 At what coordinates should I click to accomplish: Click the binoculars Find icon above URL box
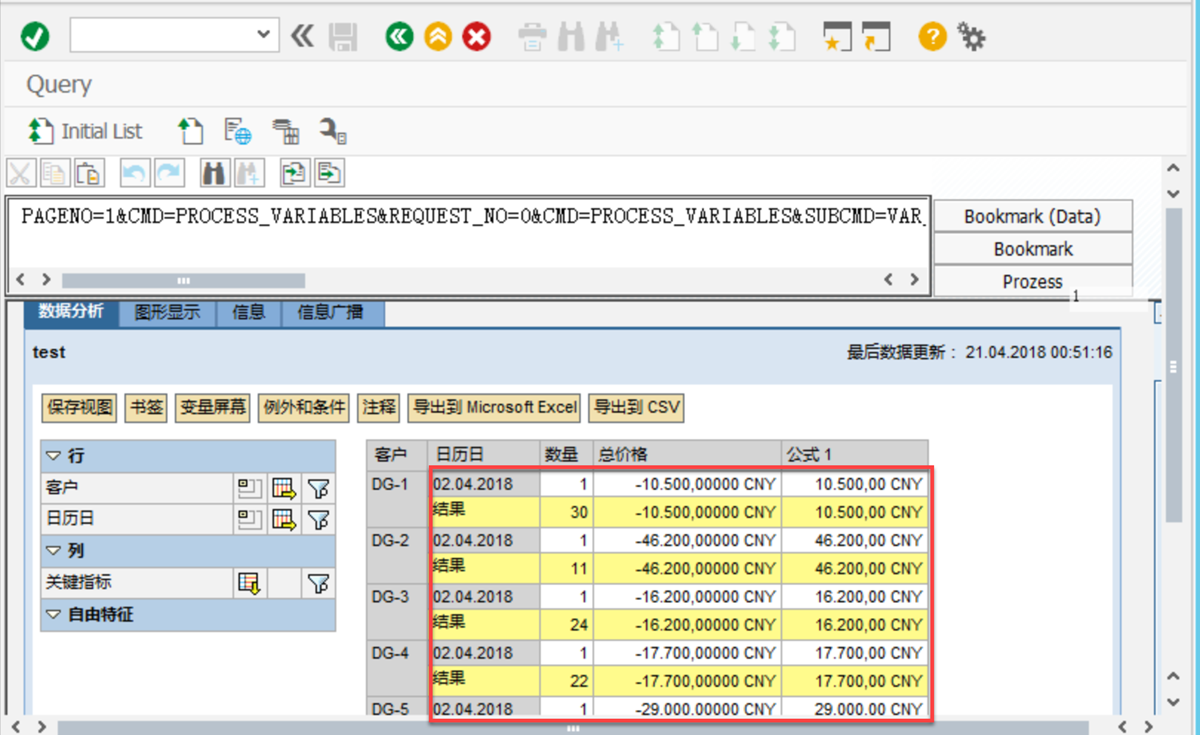[x=214, y=173]
